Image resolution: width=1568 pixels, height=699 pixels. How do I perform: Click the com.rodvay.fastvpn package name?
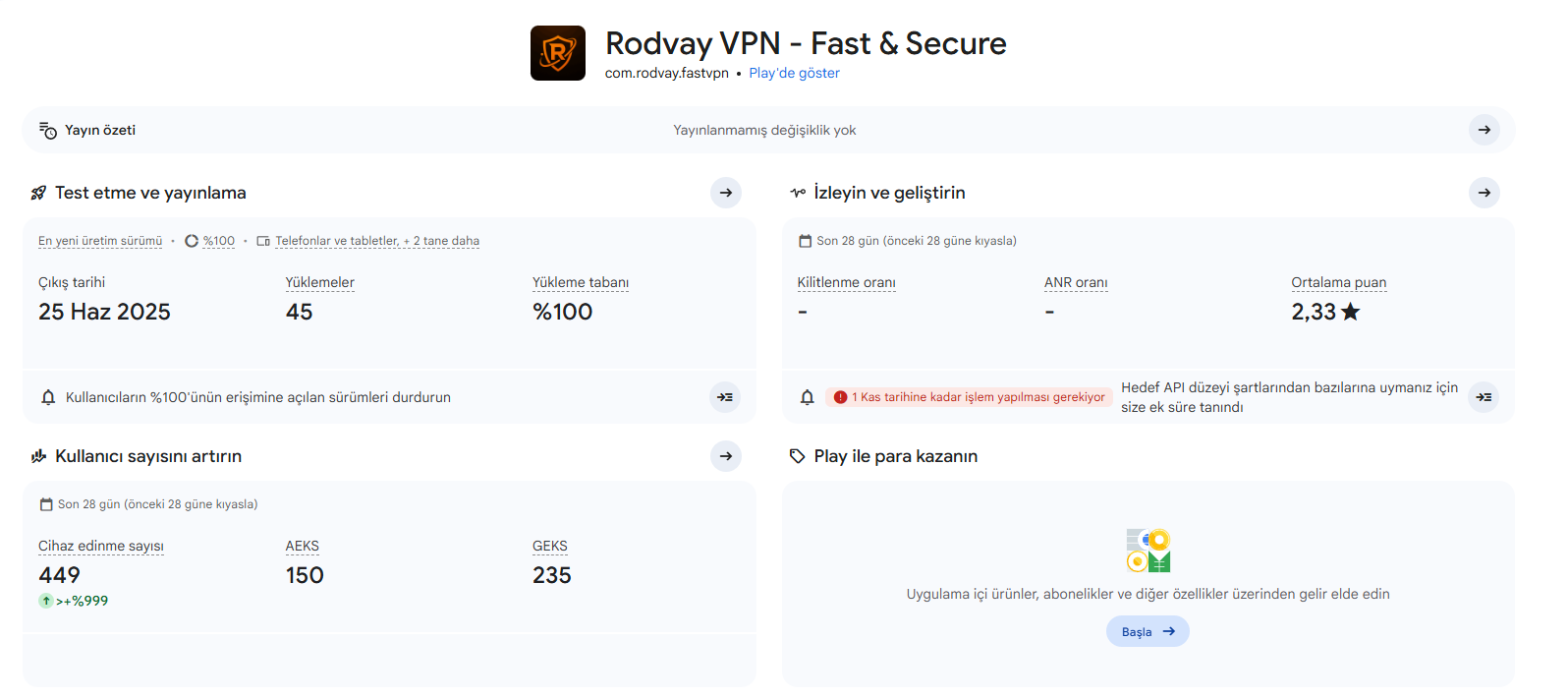click(x=667, y=73)
